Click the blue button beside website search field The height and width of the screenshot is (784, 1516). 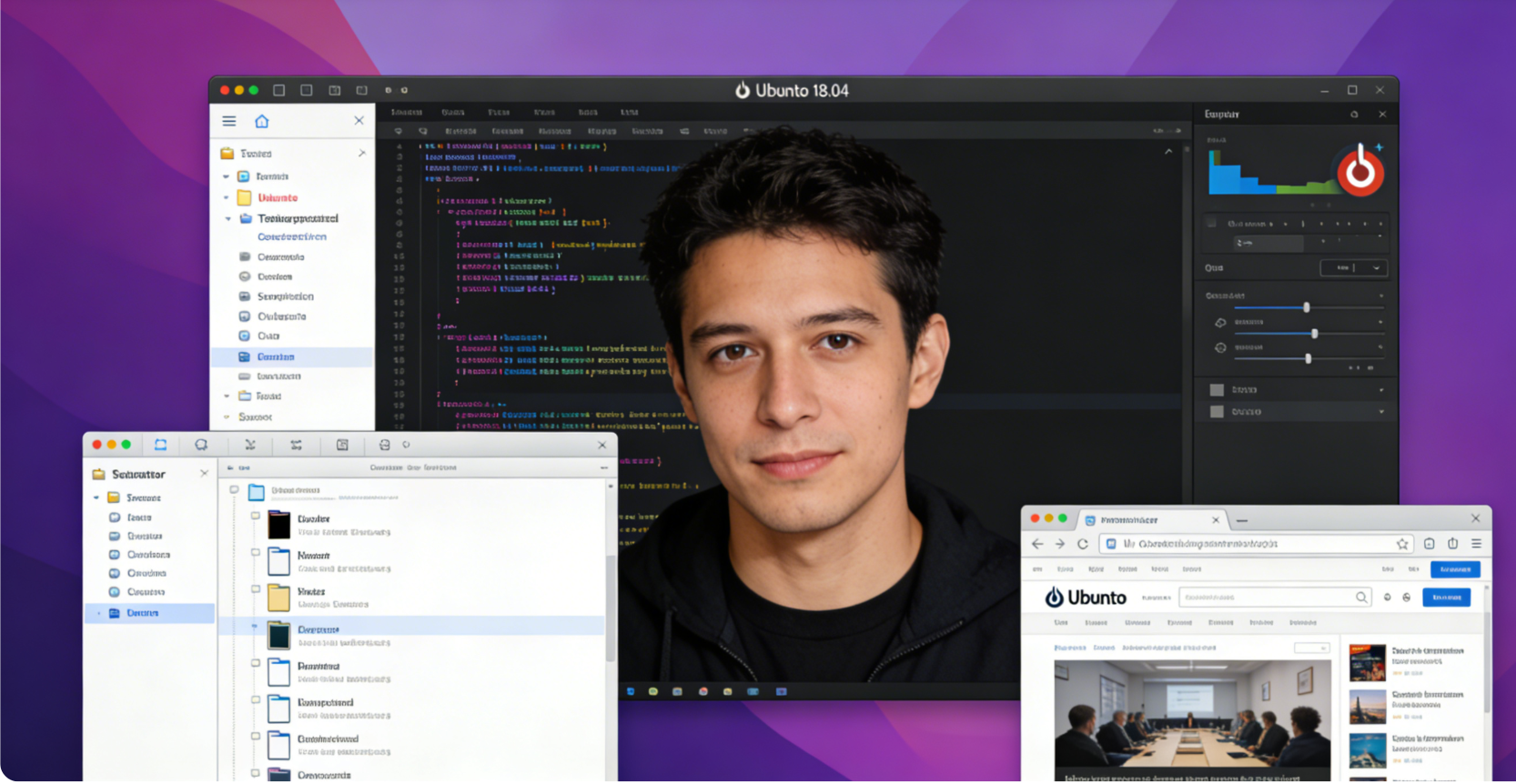click(x=1447, y=598)
